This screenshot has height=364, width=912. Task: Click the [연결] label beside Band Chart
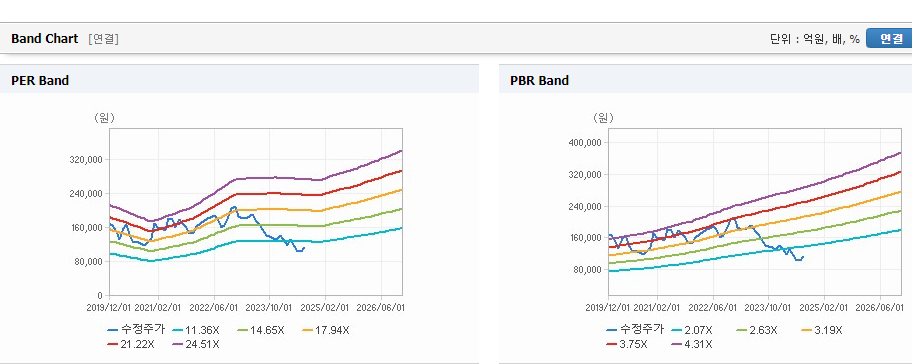pyautogui.click(x=104, y=39)
